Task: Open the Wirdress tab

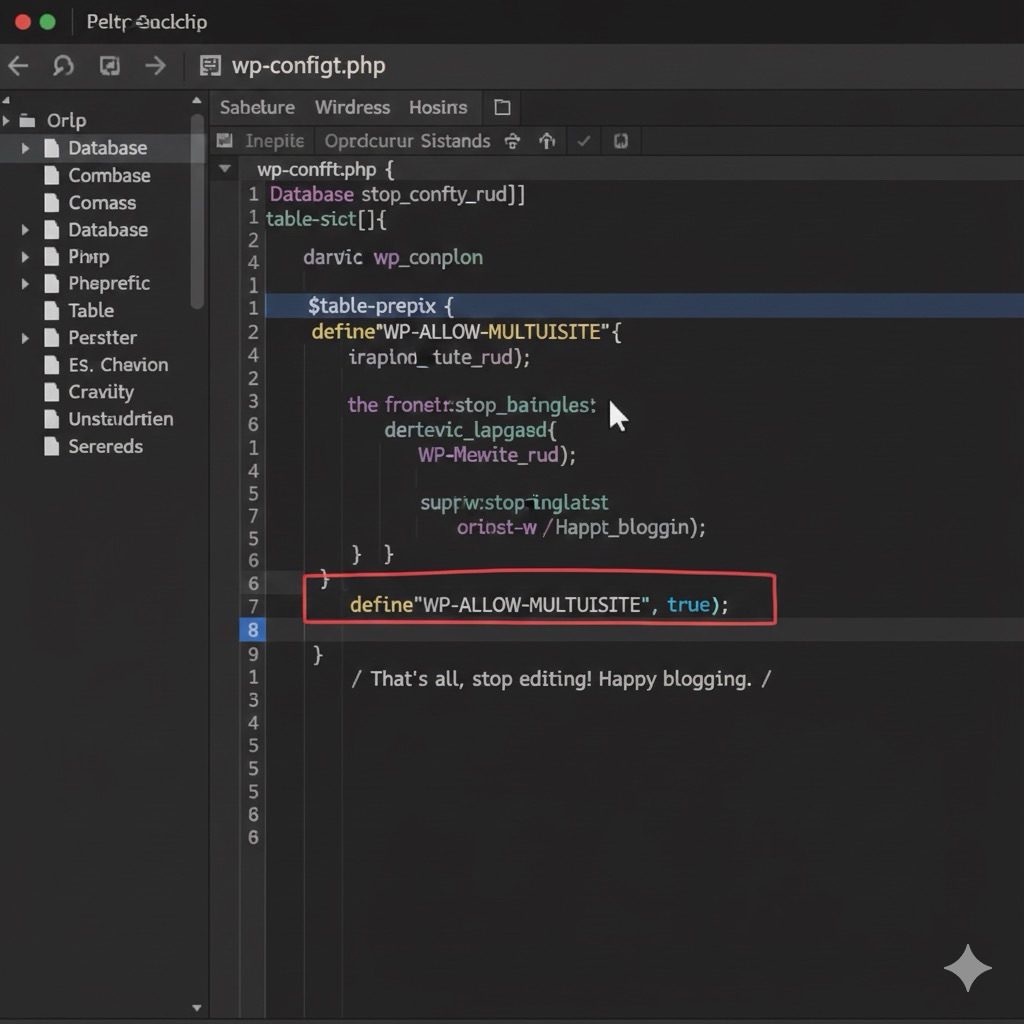Action: 352,108
